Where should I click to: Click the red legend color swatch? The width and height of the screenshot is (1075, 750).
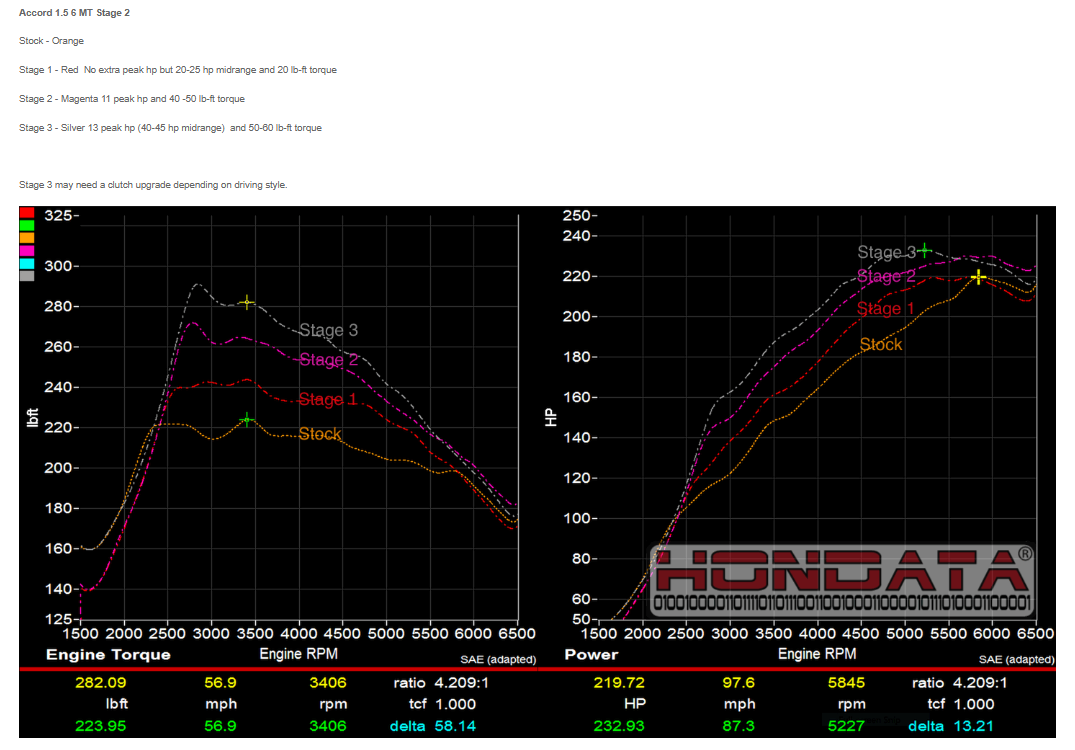click(27, 213)
